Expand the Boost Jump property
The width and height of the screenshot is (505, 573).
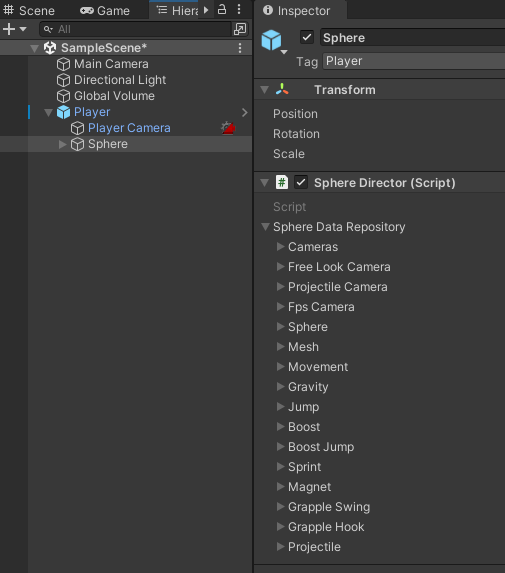280,447
